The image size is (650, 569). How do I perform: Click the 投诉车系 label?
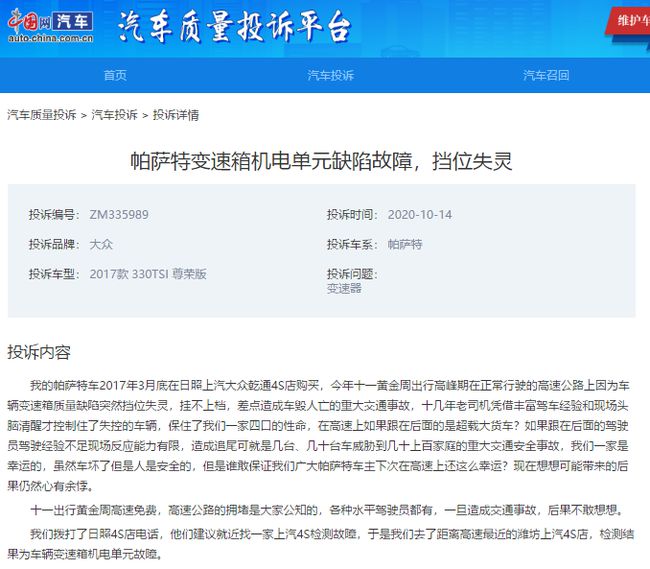[x=352, y=245]
